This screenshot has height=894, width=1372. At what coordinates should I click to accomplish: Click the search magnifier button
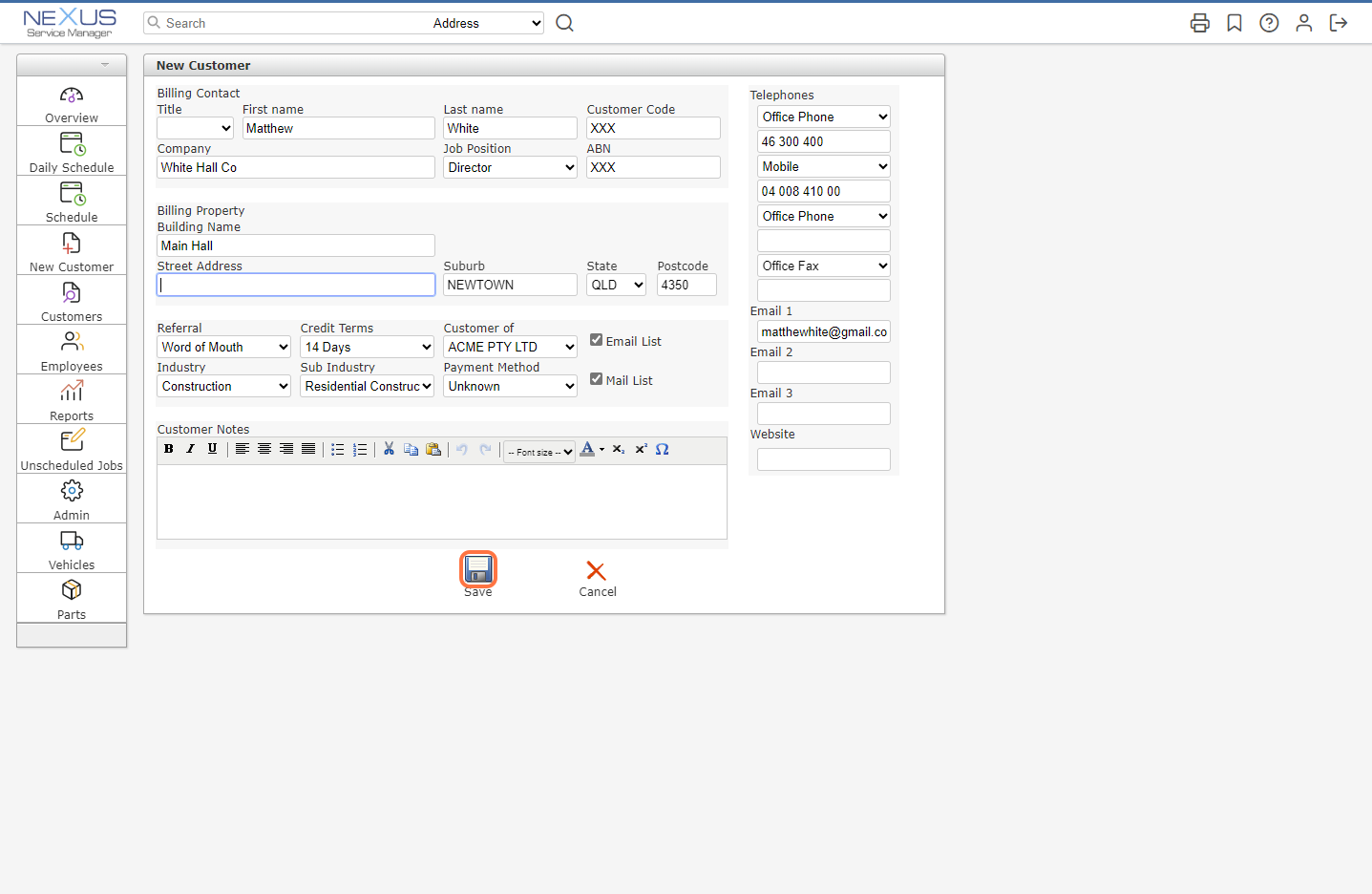[565, 23]
